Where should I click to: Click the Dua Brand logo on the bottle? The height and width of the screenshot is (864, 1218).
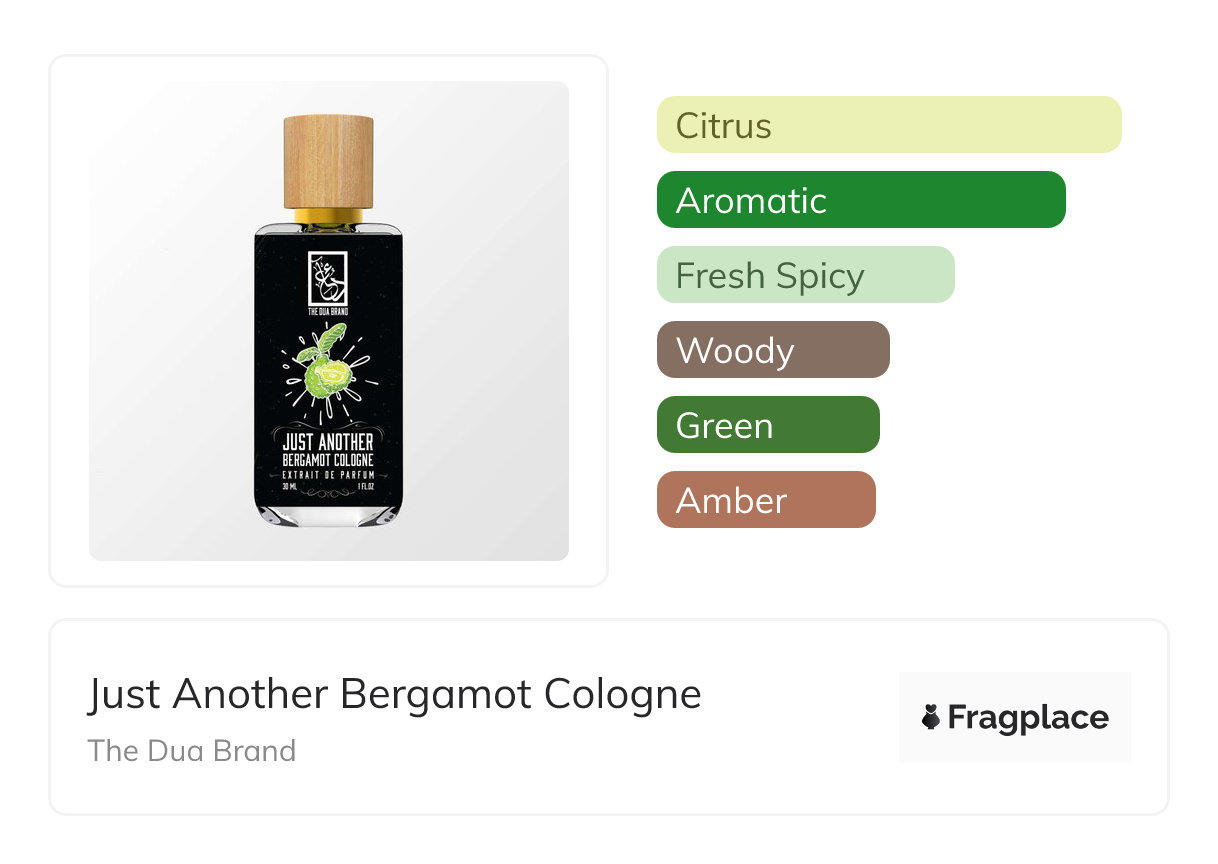coord(328,279)
